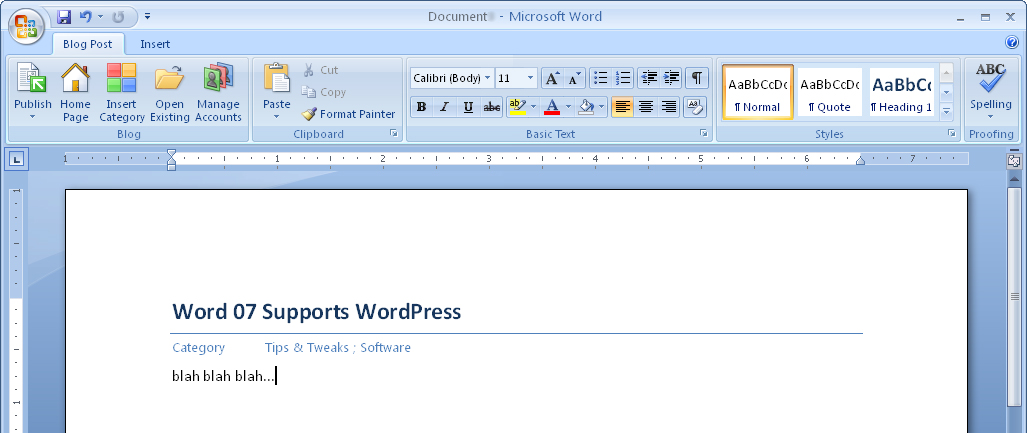
Task: Open Clipboard group dialog launcher
Action: (x=394, y=134)
